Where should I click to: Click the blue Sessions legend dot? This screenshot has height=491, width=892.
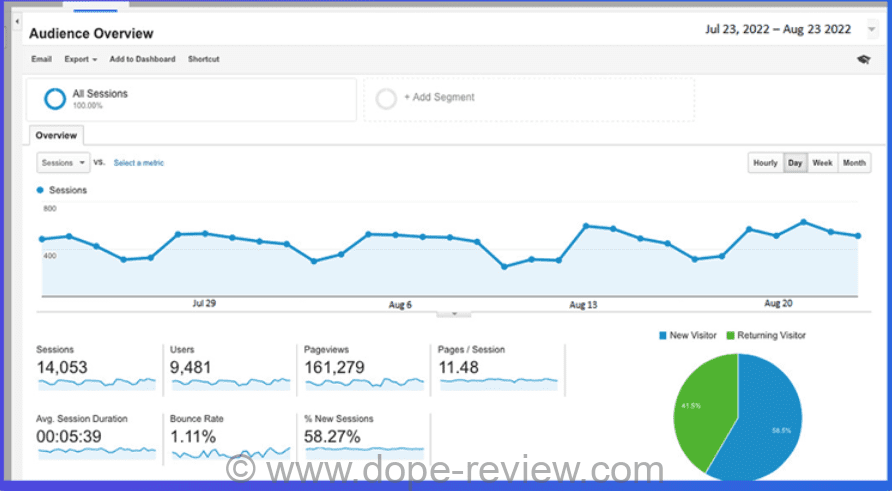click(40, 189)
